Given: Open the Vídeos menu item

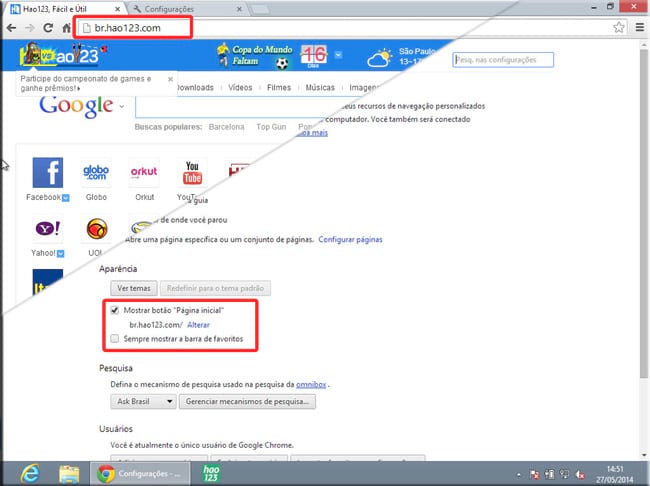Looking at the screenshot, I should pyautogui.click(x=240, y=87).
